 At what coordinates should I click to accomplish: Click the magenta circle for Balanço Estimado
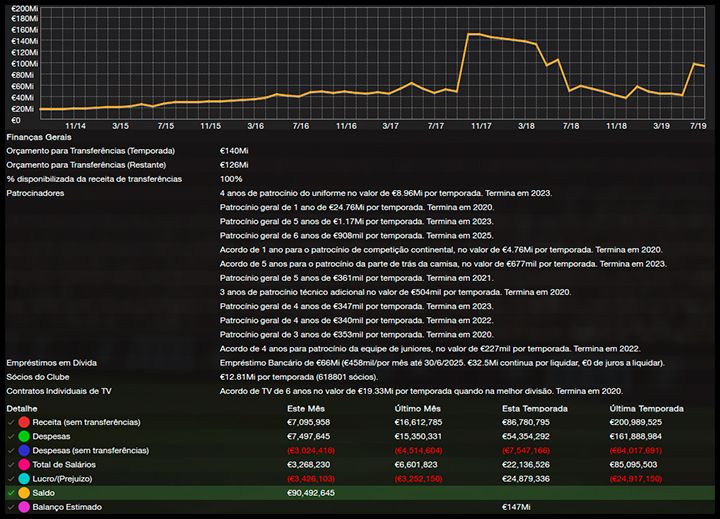coord(24,507)
